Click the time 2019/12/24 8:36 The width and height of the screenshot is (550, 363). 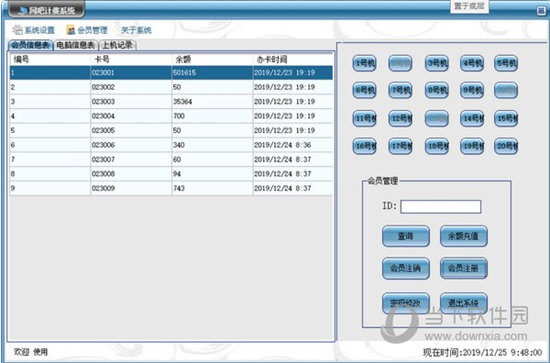(283, 145)
